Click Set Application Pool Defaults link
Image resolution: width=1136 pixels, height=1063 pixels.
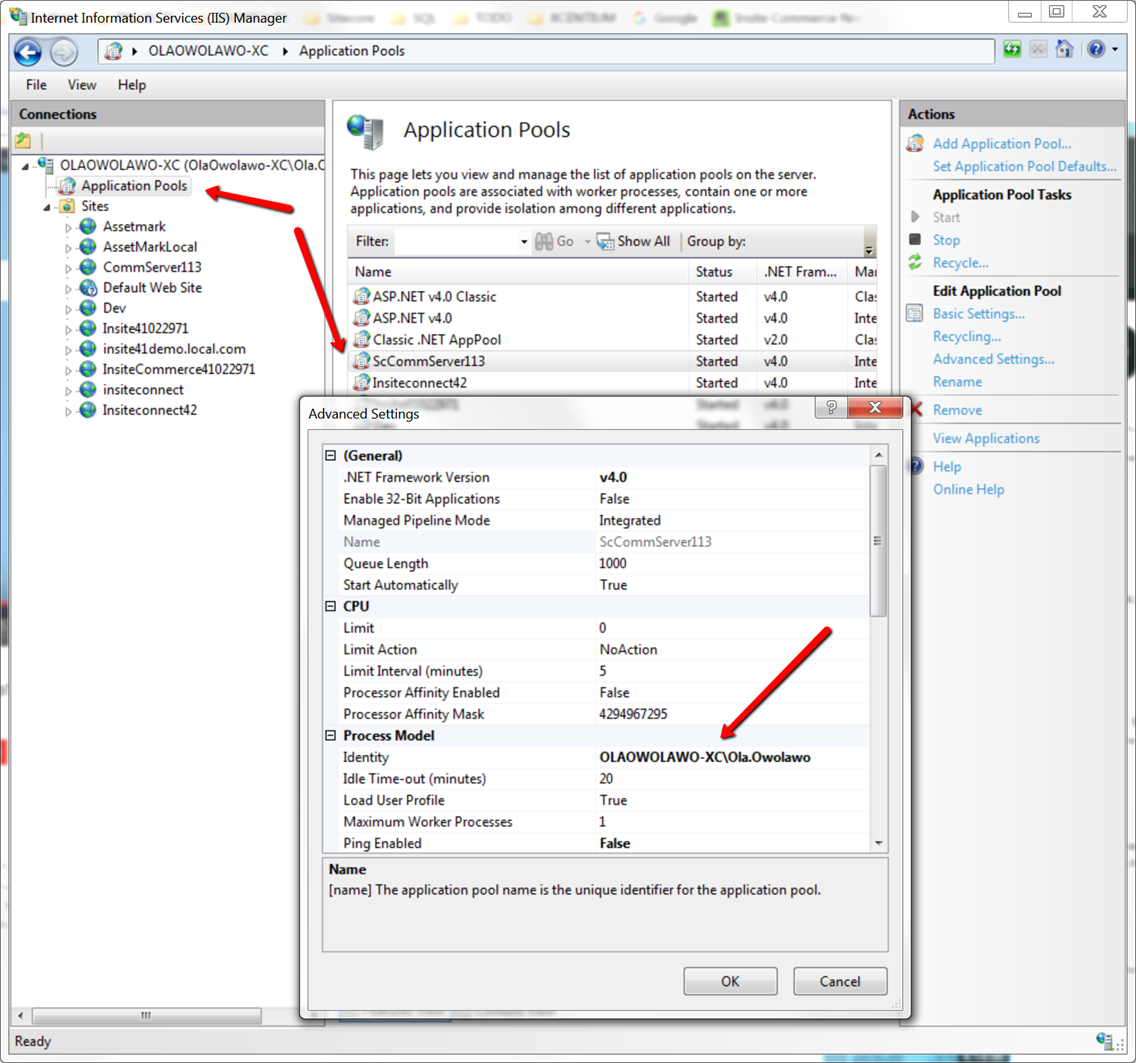pos(1024,166)
